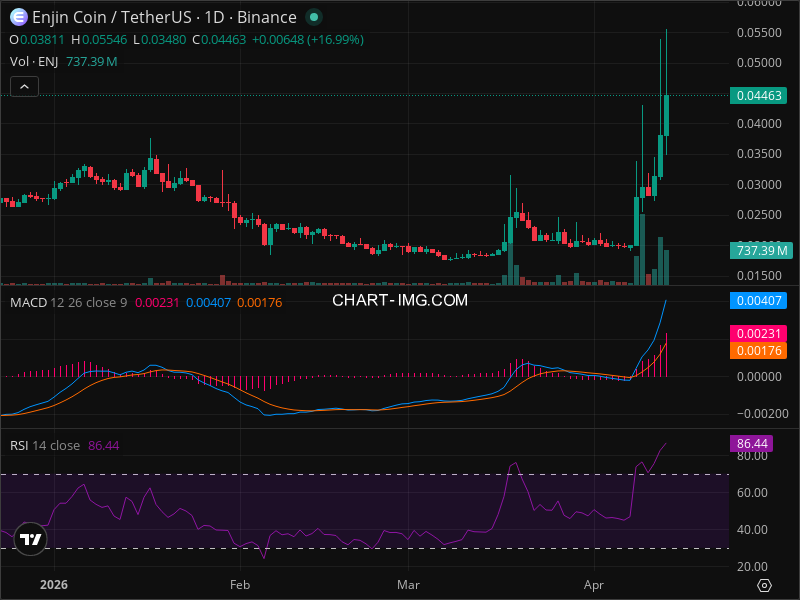Click the +0.00648 (+16.99%) change text
Image resolution: width=800 pixels, height=600 pixels.
(308, 40)
